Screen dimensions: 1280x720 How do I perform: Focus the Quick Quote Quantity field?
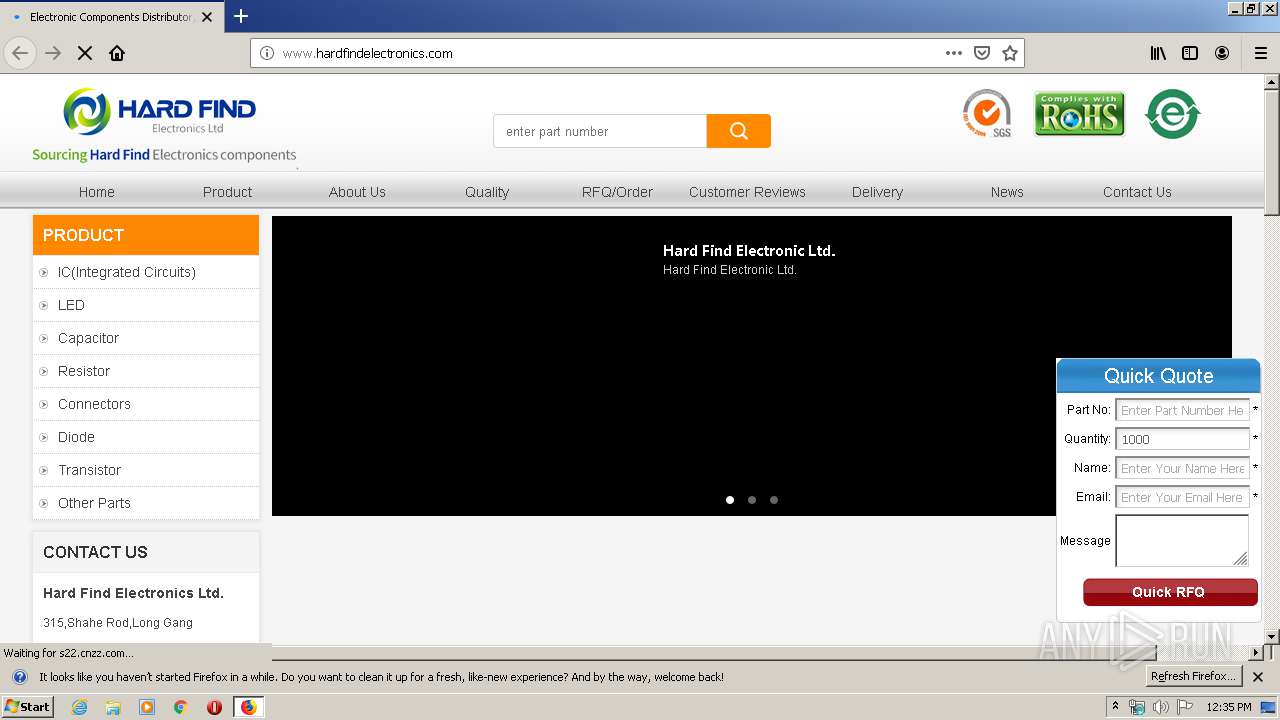click(1182, 439)
